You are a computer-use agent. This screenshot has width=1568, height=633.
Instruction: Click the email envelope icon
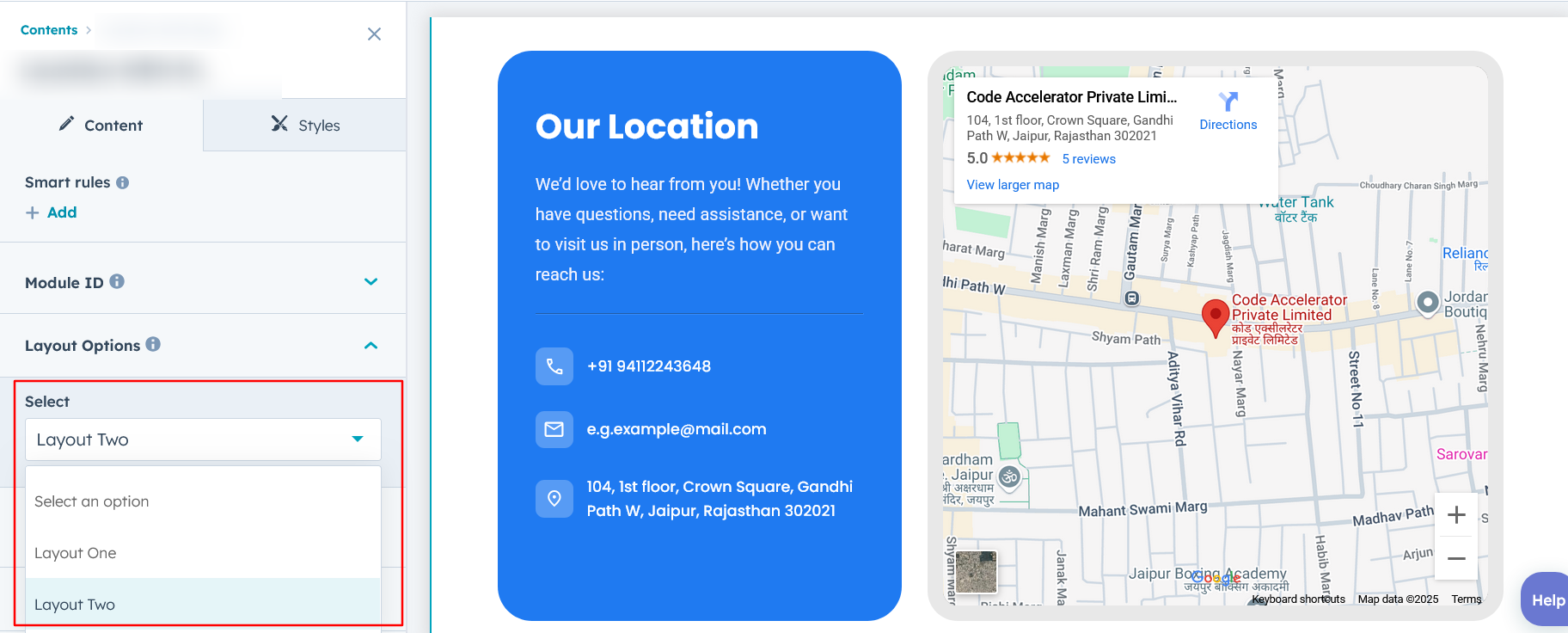554,429
